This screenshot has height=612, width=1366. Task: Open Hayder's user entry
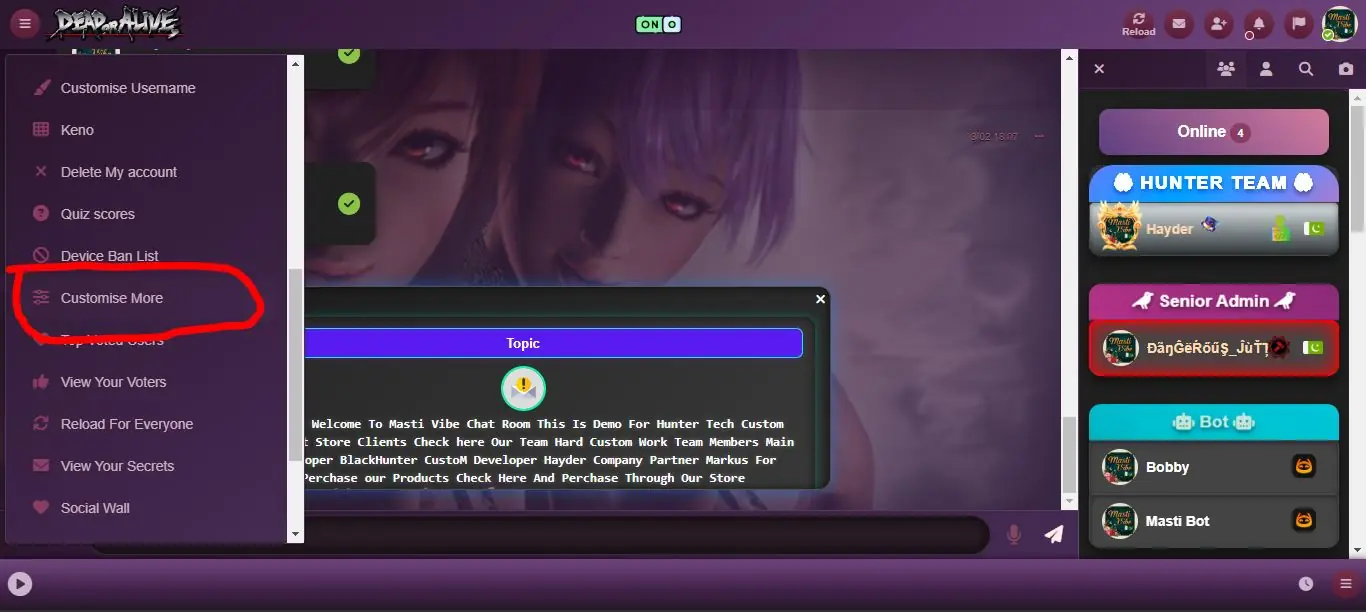[1214, 229]
